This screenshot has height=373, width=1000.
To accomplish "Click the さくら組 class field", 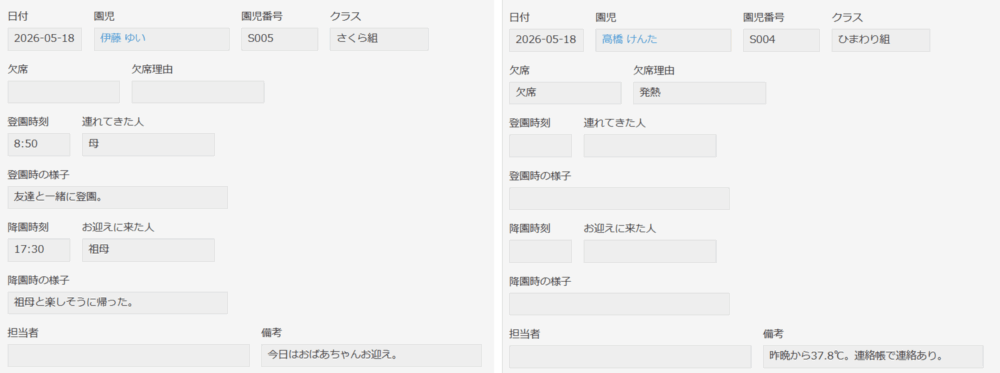I will click(x=379, y=39).
